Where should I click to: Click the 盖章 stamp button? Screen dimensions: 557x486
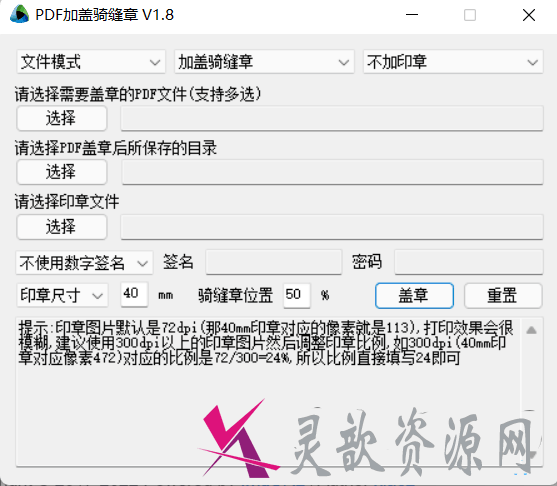pyautogui.click(x=414, y=295)
